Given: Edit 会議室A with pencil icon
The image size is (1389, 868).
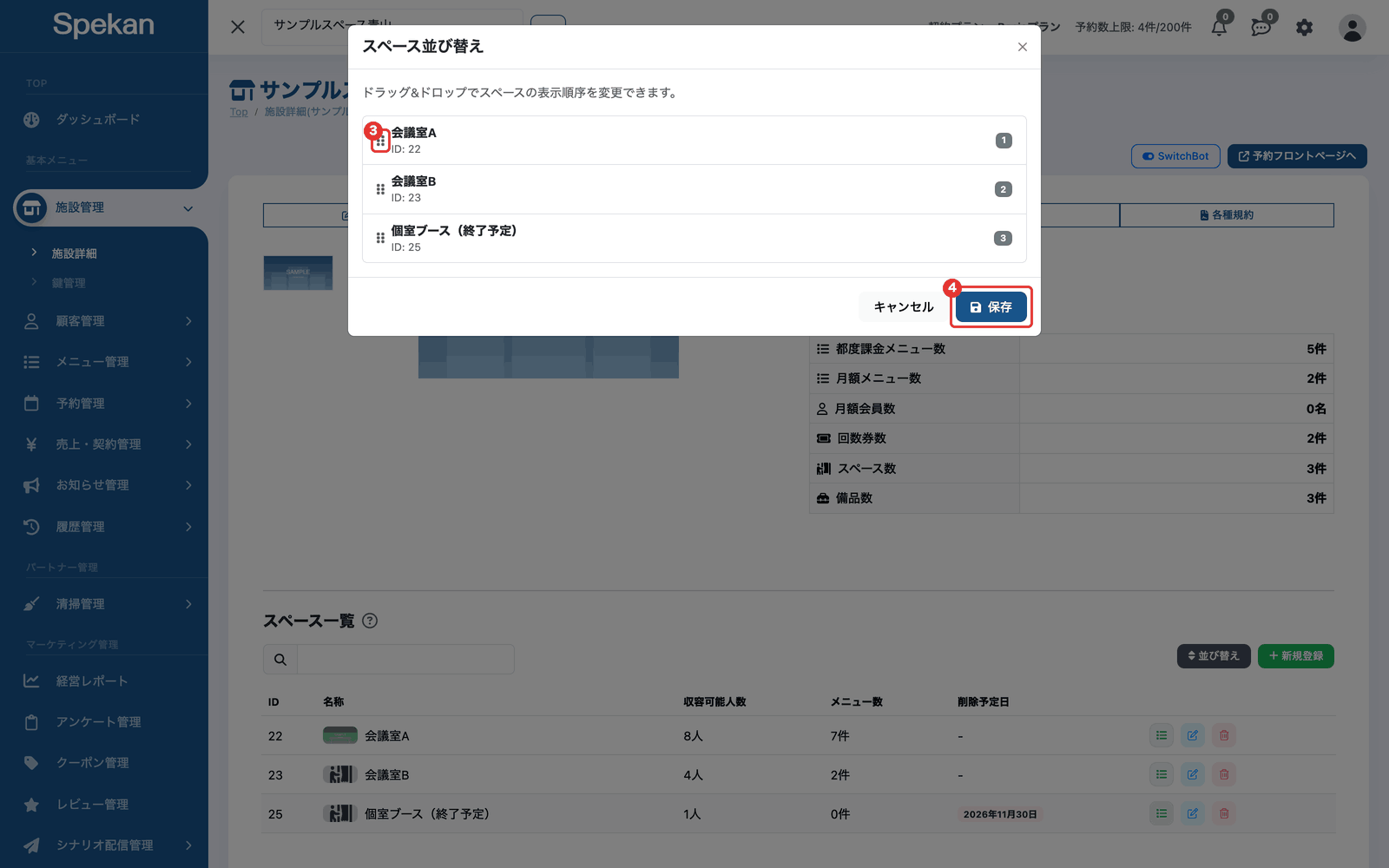Looking at the screenshot, I should (1193, 735).
